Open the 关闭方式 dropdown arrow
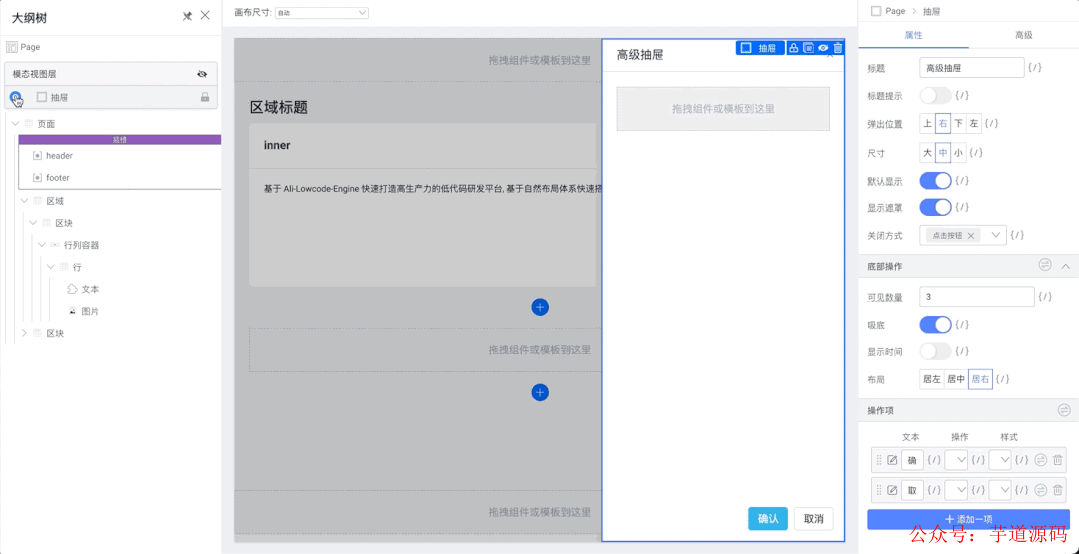The height and width of the screenshot is (554, 1079). 996,235
